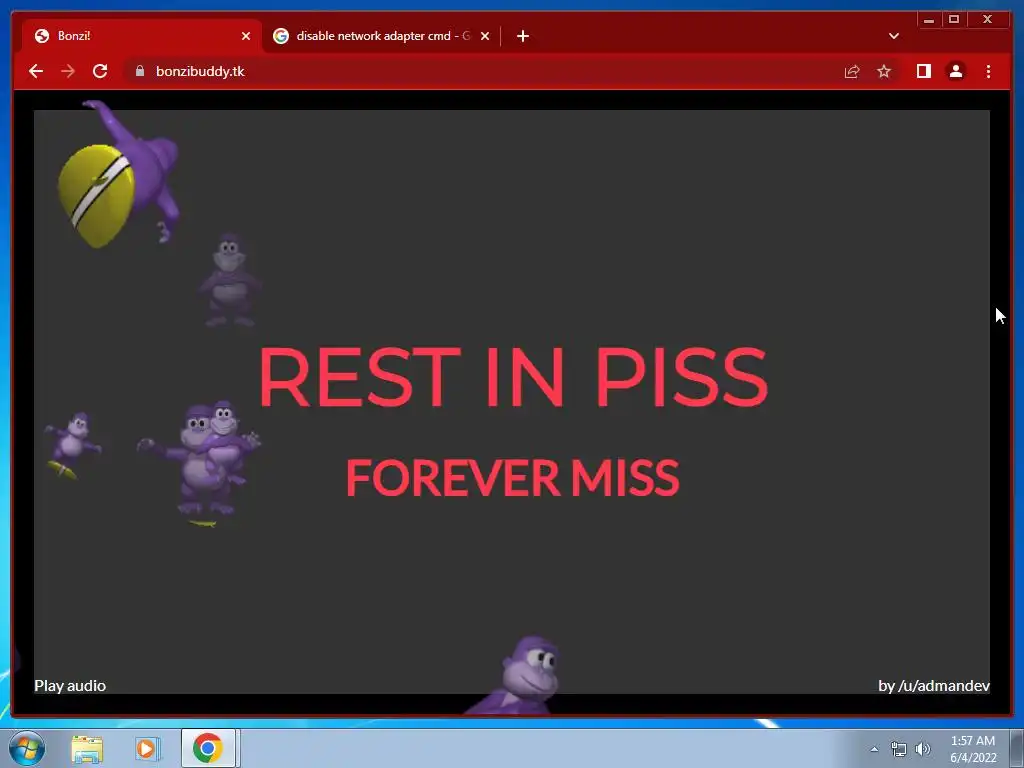Open Windows Explorer from the taskbar

87,748
